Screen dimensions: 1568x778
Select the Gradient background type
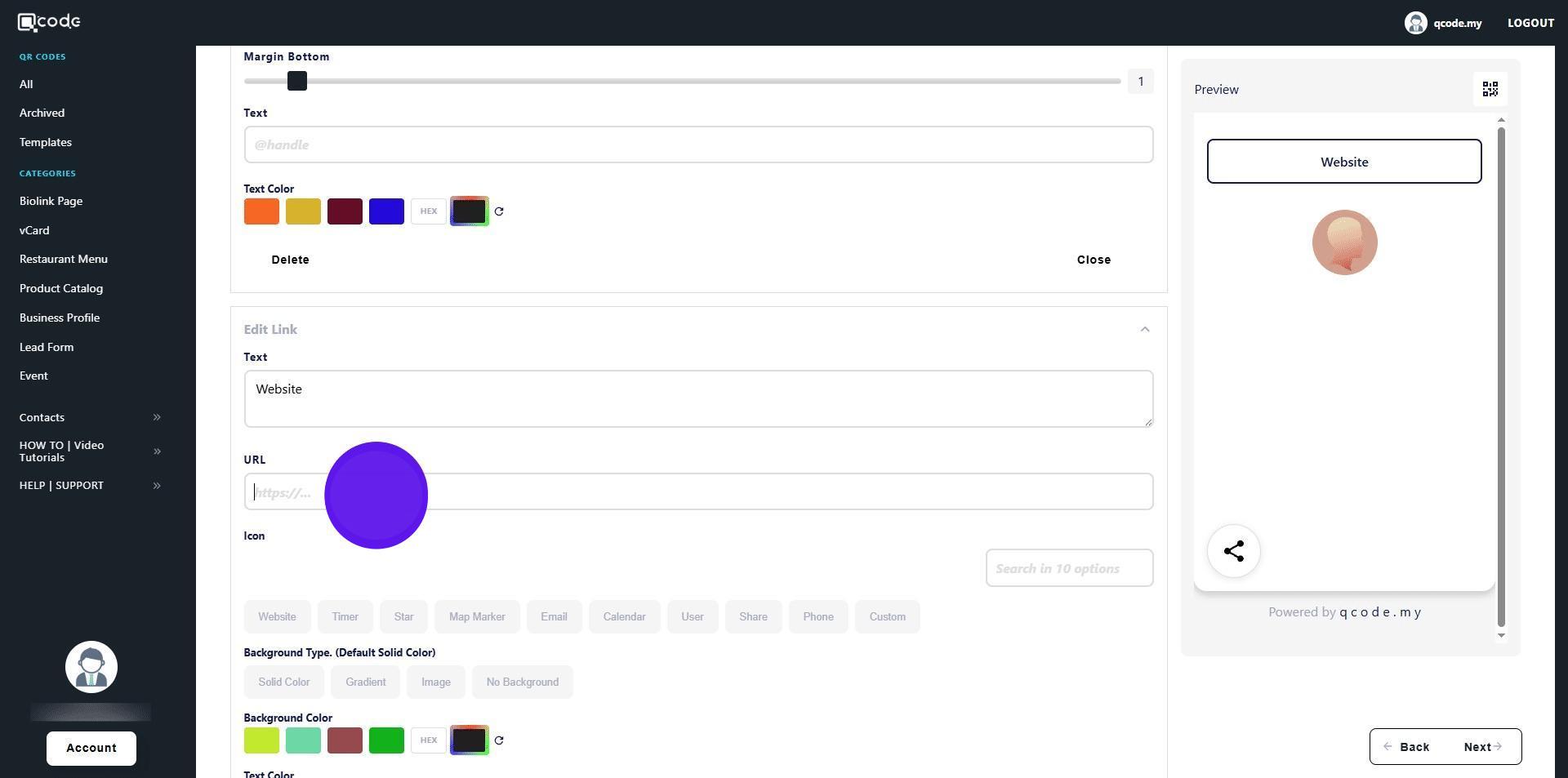(365, 682)
